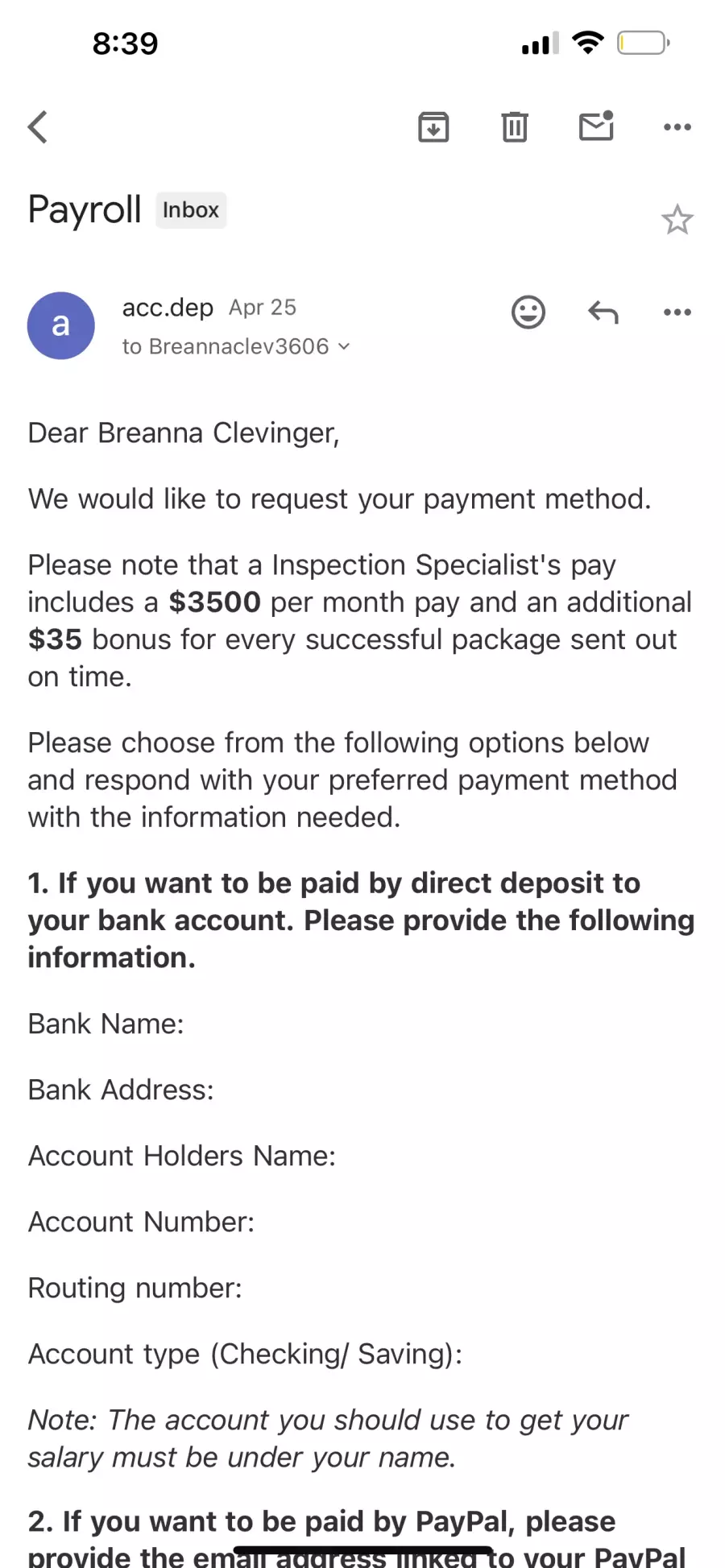
Task: Star the Payroll email
Action: pyautogui.click(x=677, y=220)
